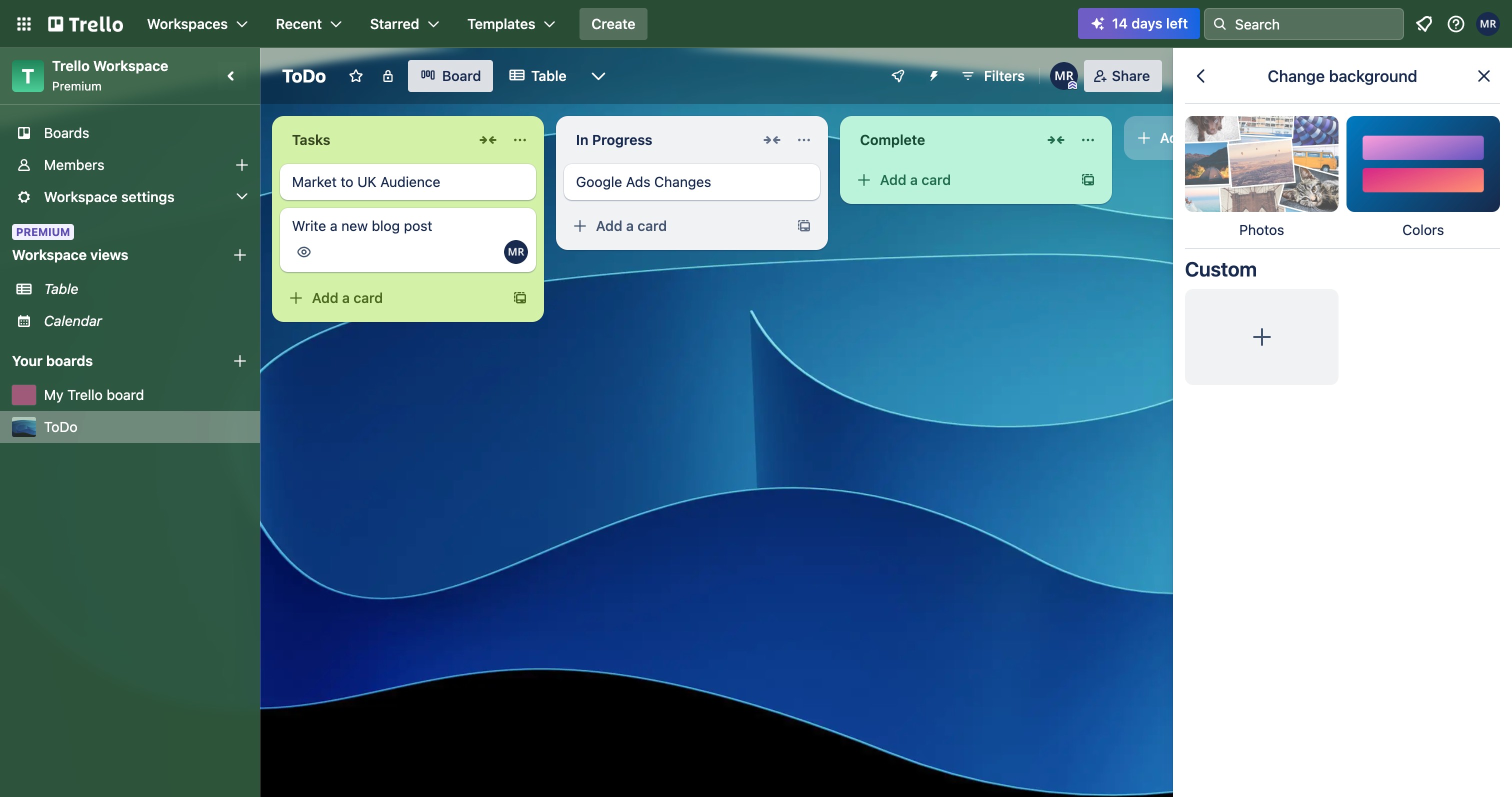
Task: Collapse the Tasks list
Action: pyautogui.click(x=488, y=139)
